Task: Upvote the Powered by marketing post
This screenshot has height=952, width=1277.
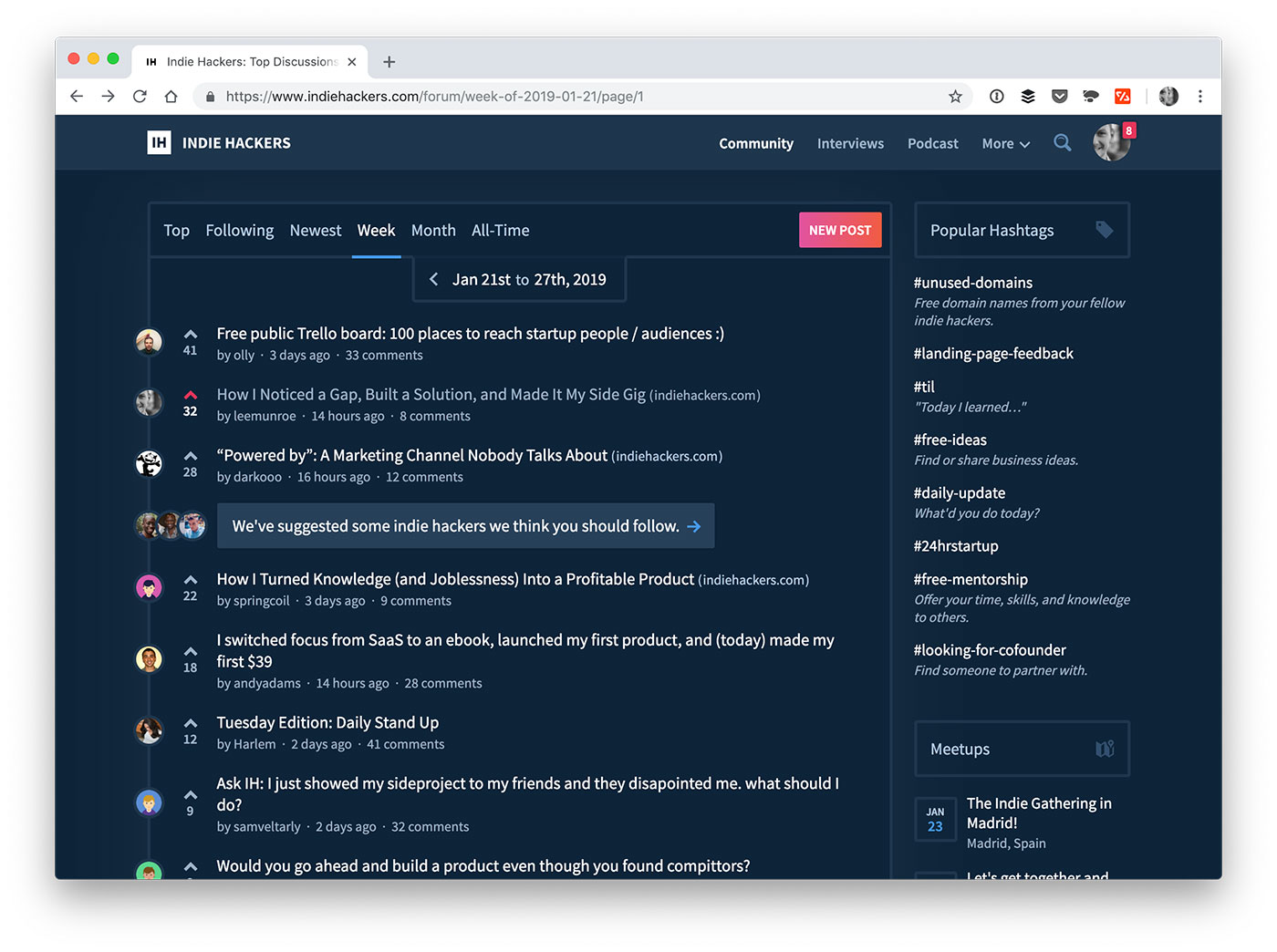Action: coord(190,457)
